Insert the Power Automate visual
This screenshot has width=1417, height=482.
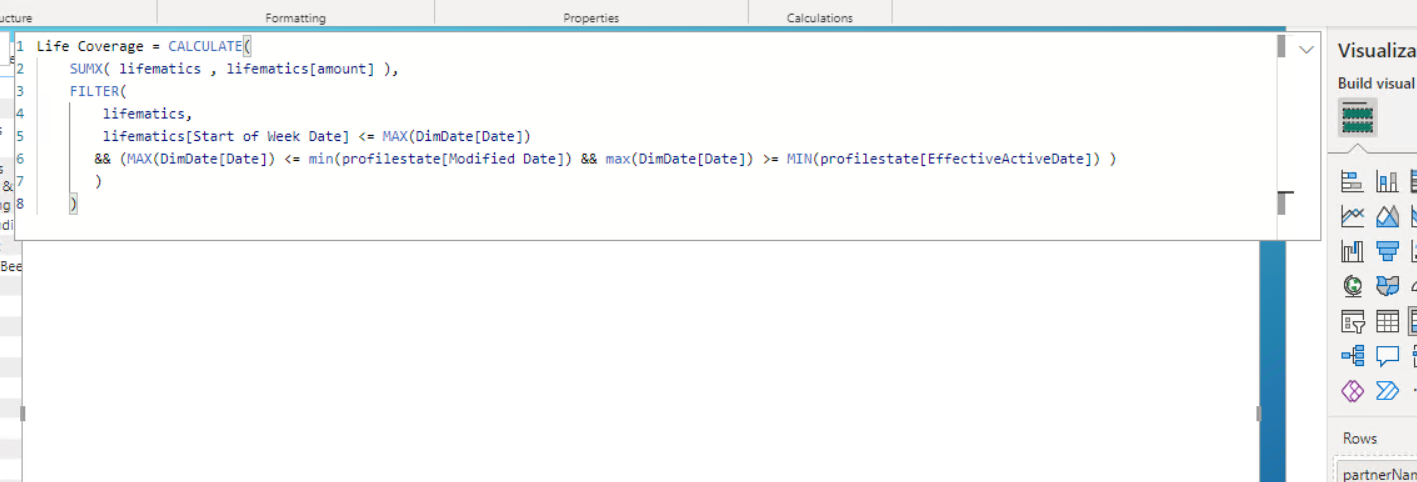[1387, 391]
